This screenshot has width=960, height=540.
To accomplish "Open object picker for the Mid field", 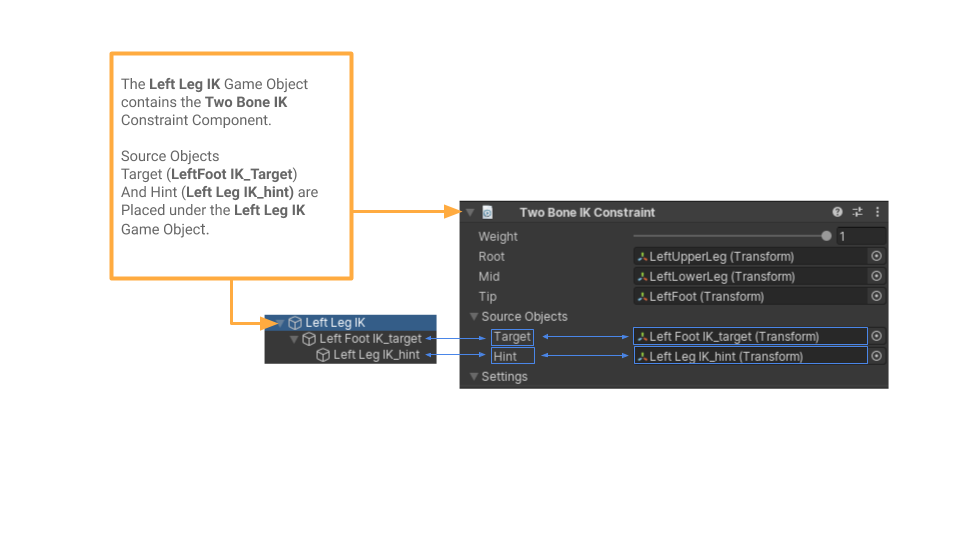I will coord(876,276).
